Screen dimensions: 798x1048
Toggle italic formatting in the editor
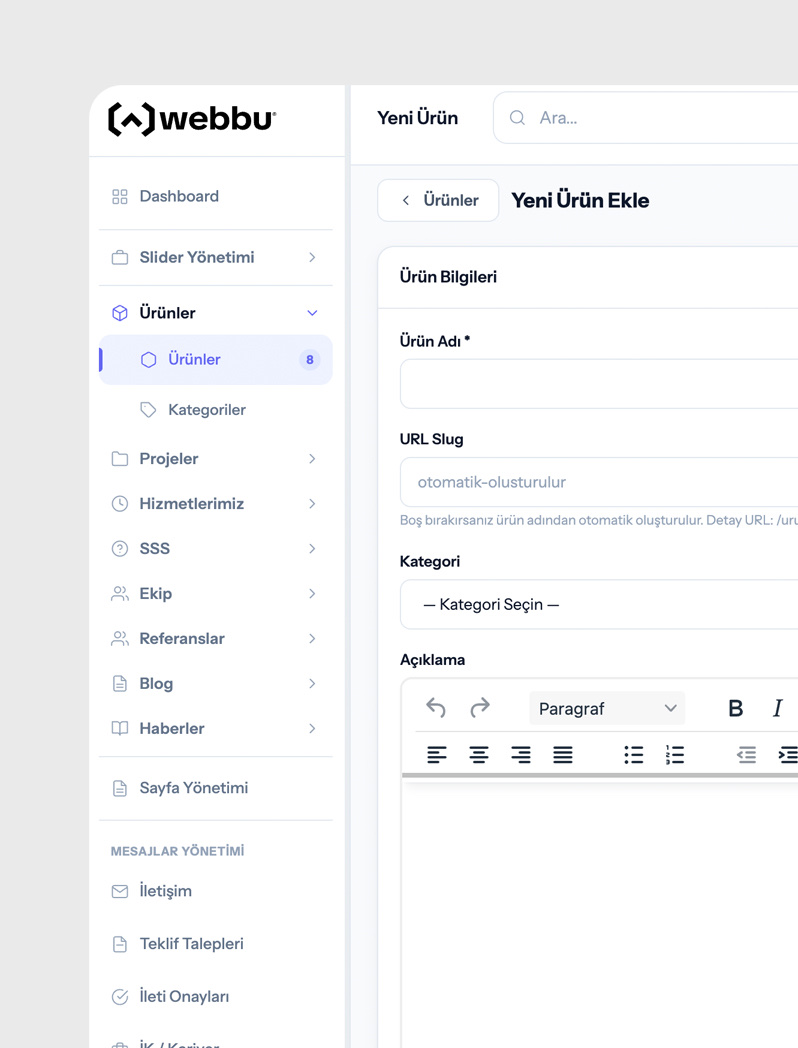point(777,708)
